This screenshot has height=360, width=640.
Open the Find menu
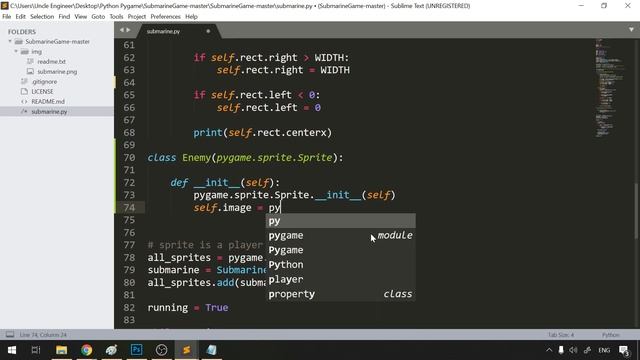(64, 17)
